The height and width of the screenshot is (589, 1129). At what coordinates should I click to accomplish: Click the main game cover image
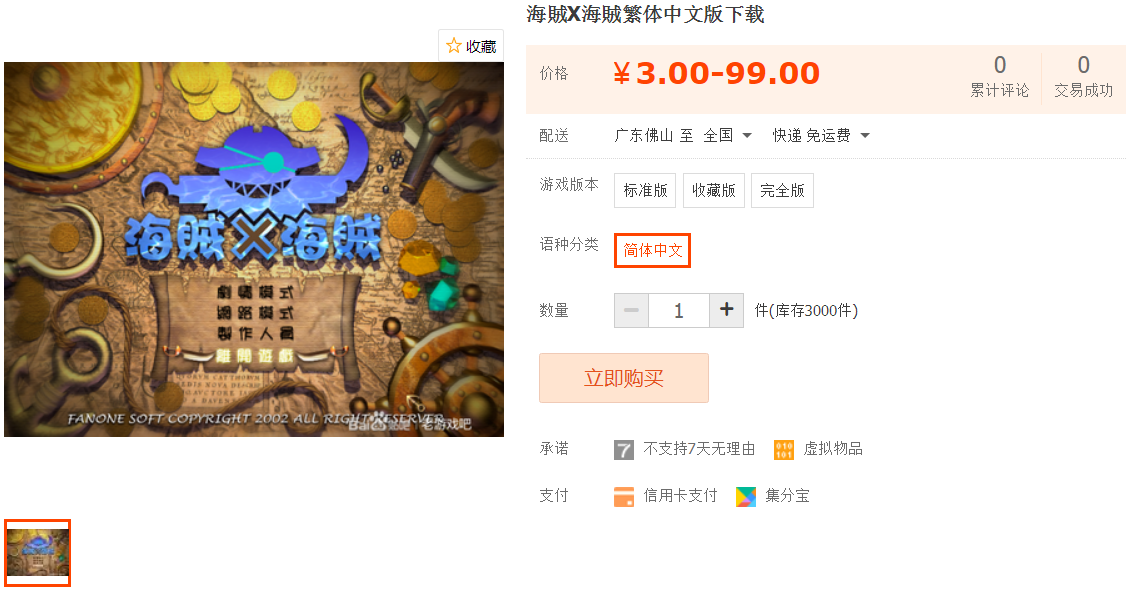[254, 249]
